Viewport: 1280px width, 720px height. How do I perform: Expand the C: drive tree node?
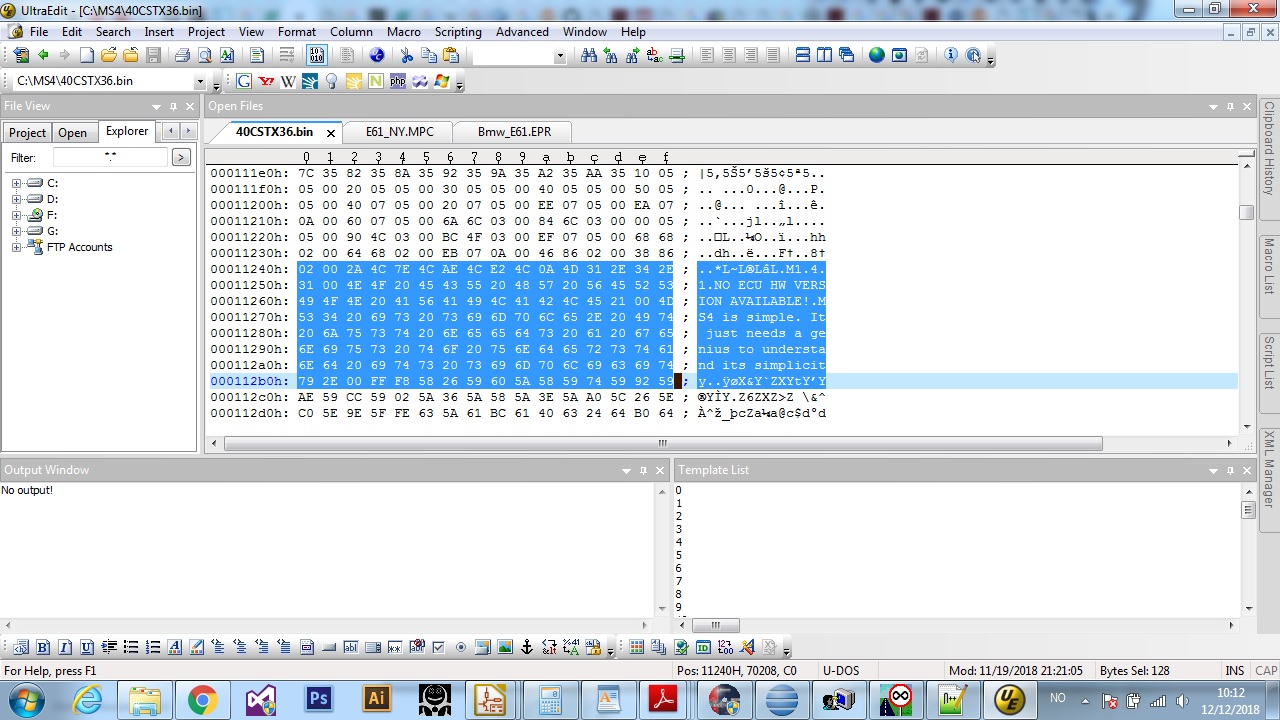pos(17,183)
